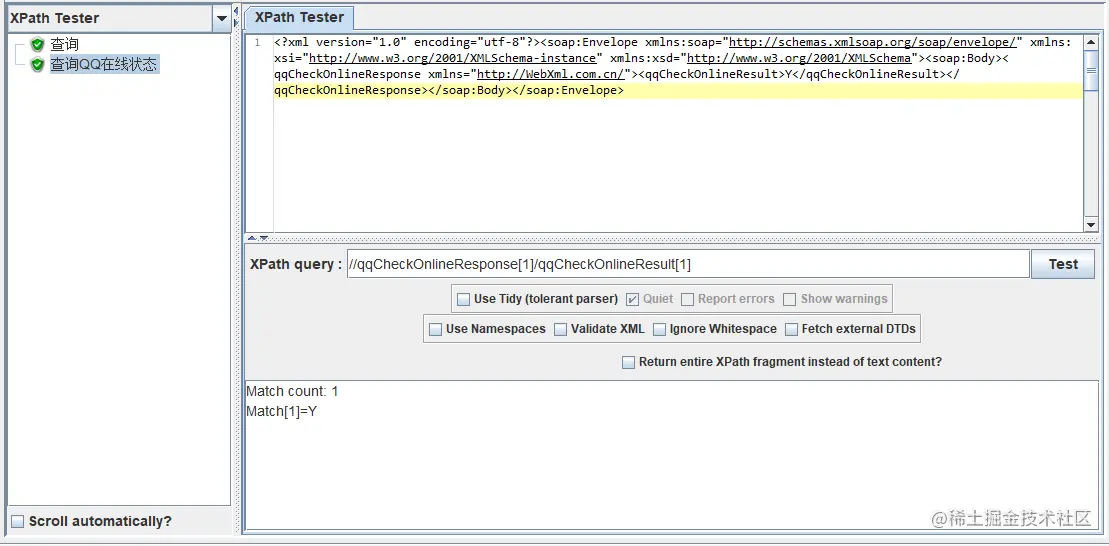Enable the Validate XML checkbox
Viewport: 1109px width, 546px height.
coord(560,329)
